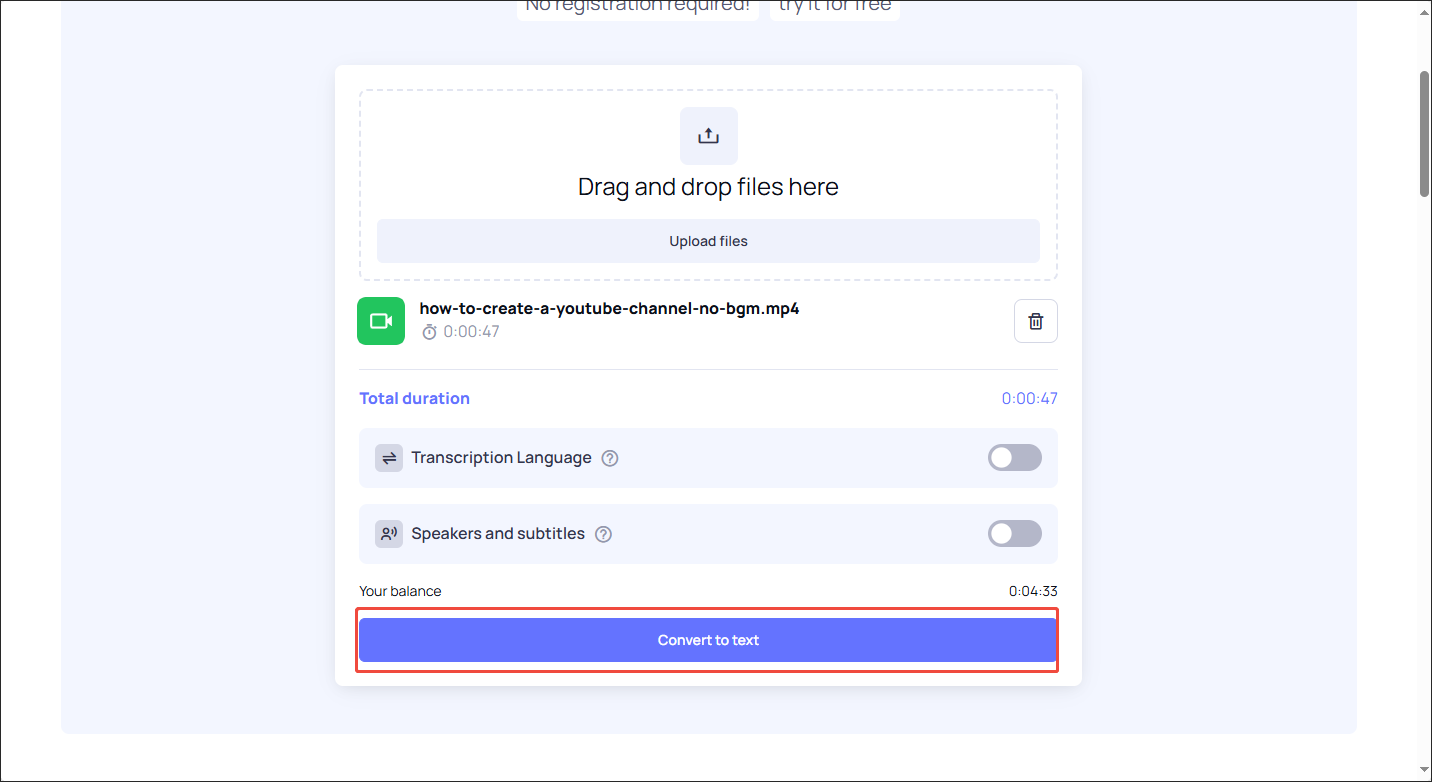Select the speaker icon beside Speakers and subtitles
This screenshot has height=782, width=1432.
[x=389, y=533]
